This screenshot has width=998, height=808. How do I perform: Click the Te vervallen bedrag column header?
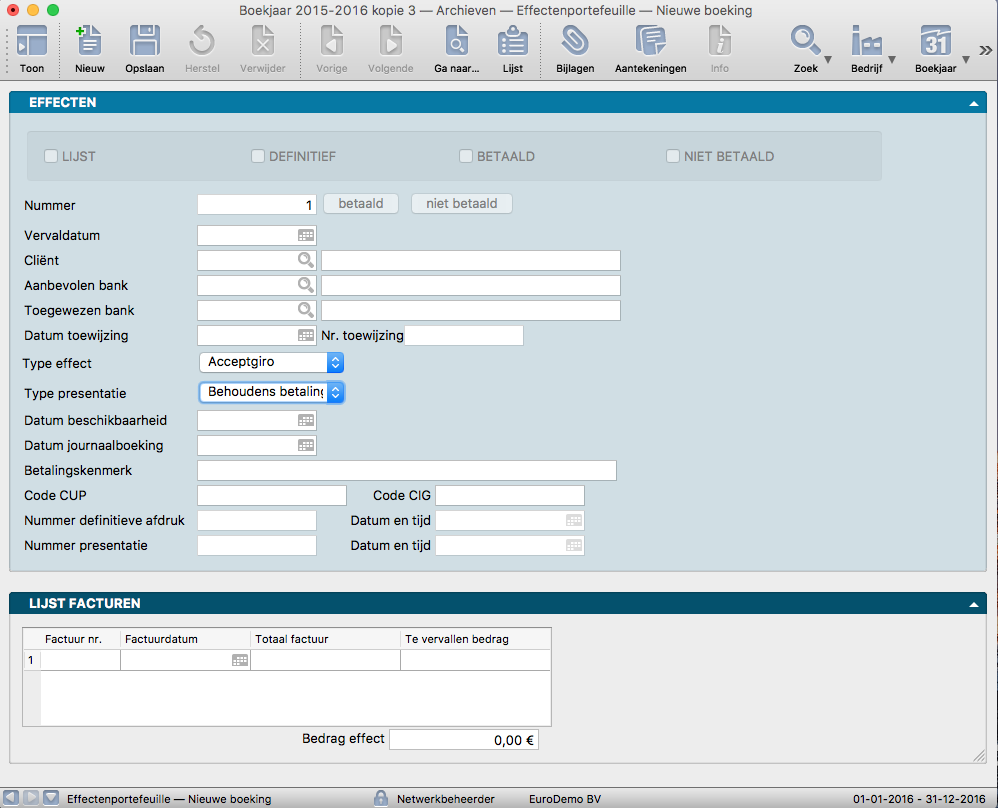pos(475,639)
